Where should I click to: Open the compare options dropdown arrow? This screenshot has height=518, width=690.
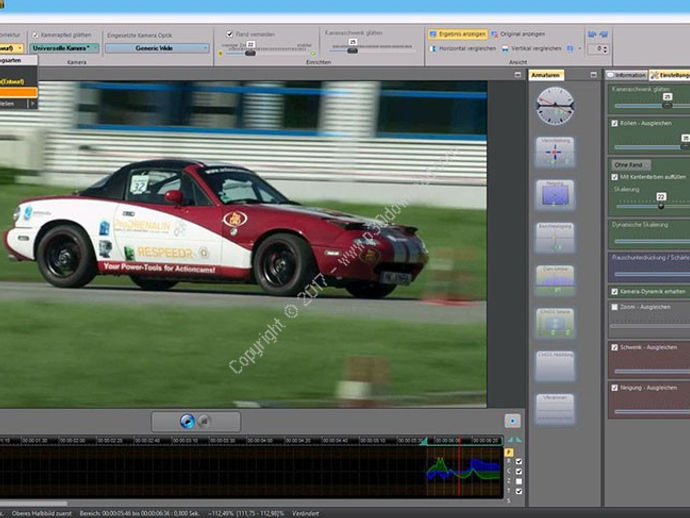580,48
